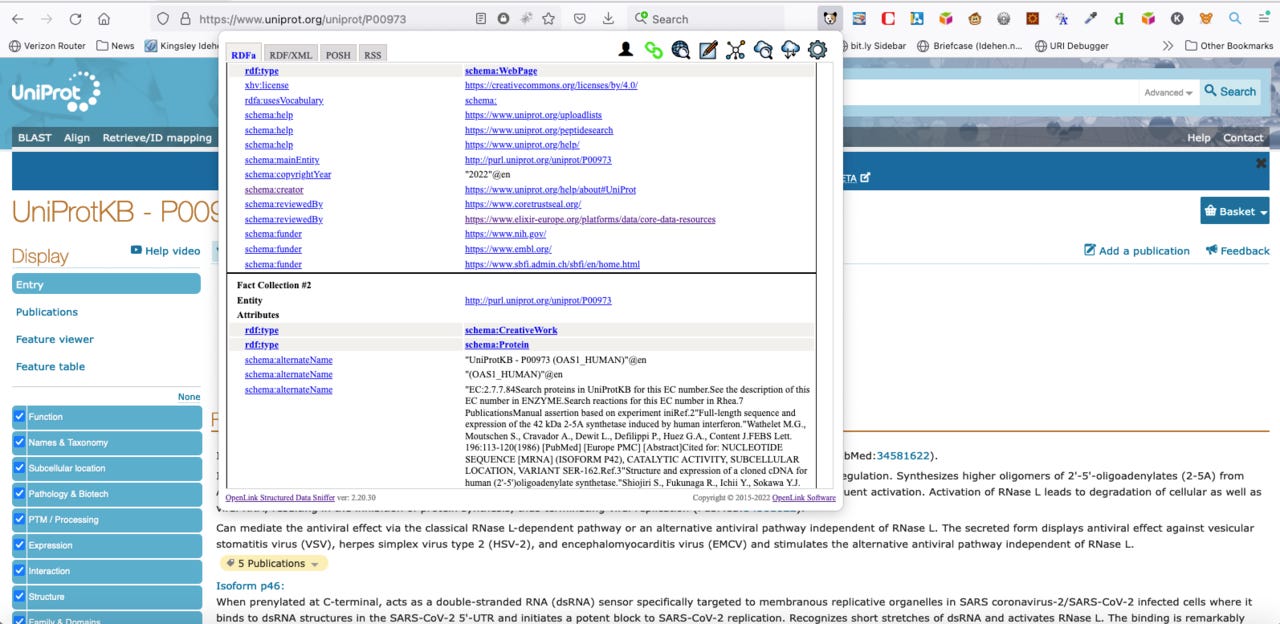The height and width of the screenshot is (624, 1280).
Task: Uncheck the Structure checkbox
Action: tap(19, 597)
